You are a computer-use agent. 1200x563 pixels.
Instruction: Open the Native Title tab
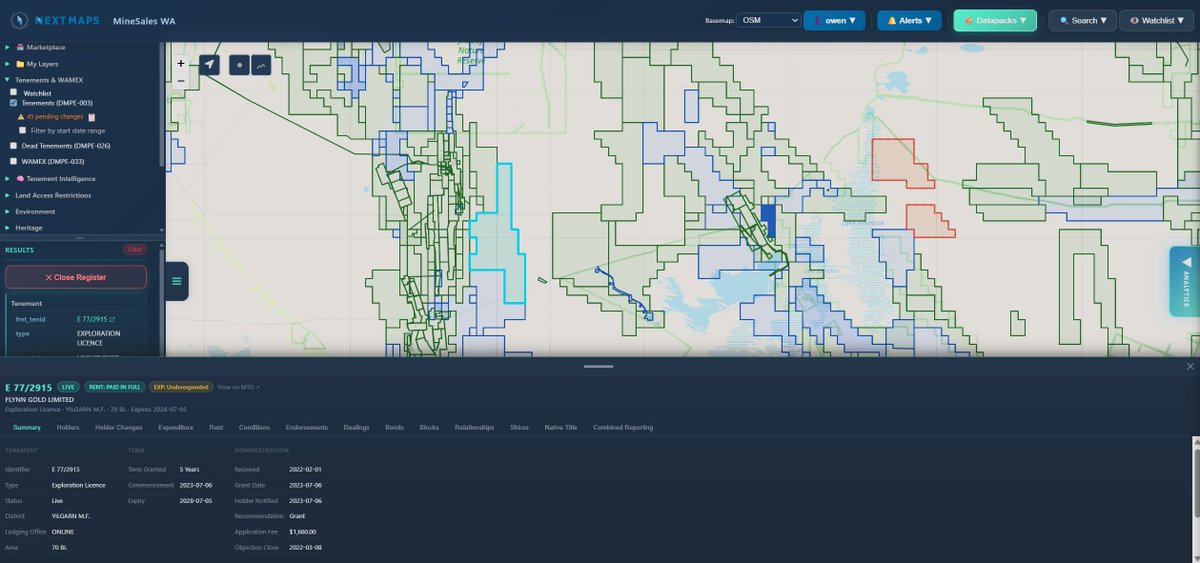pyautogui.click(x=561, y=427)
